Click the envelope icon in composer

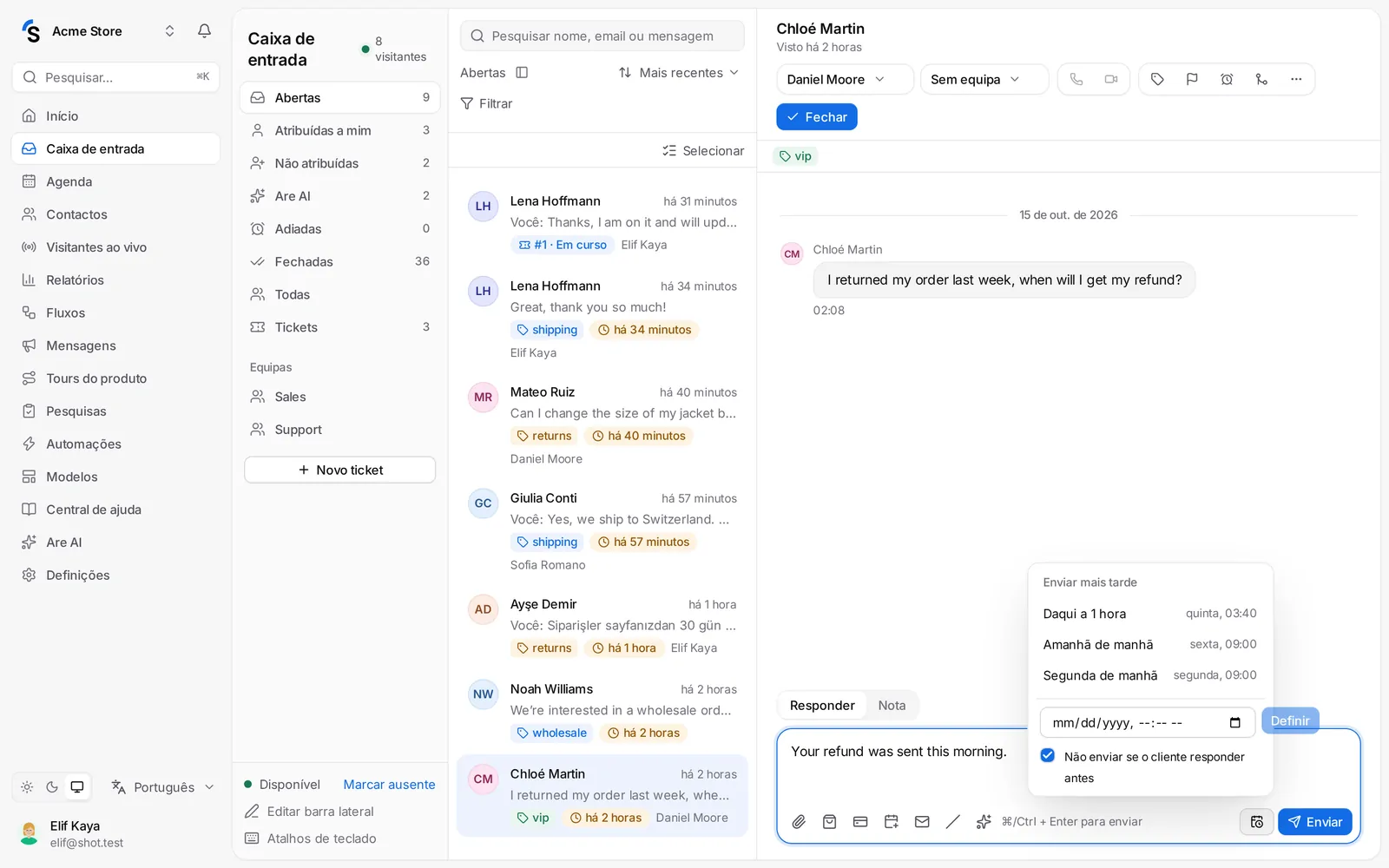(922, 822)
